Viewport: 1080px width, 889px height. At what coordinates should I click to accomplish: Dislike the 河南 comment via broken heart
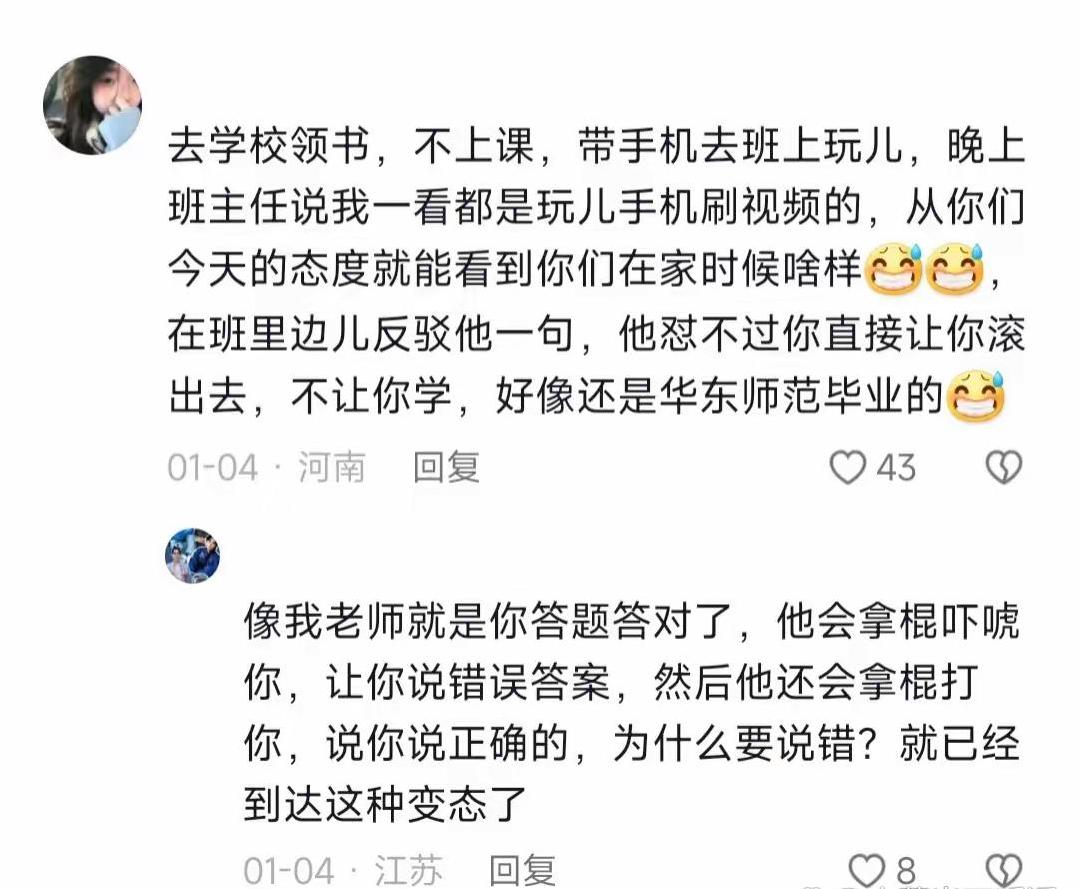pos(1004,468)
